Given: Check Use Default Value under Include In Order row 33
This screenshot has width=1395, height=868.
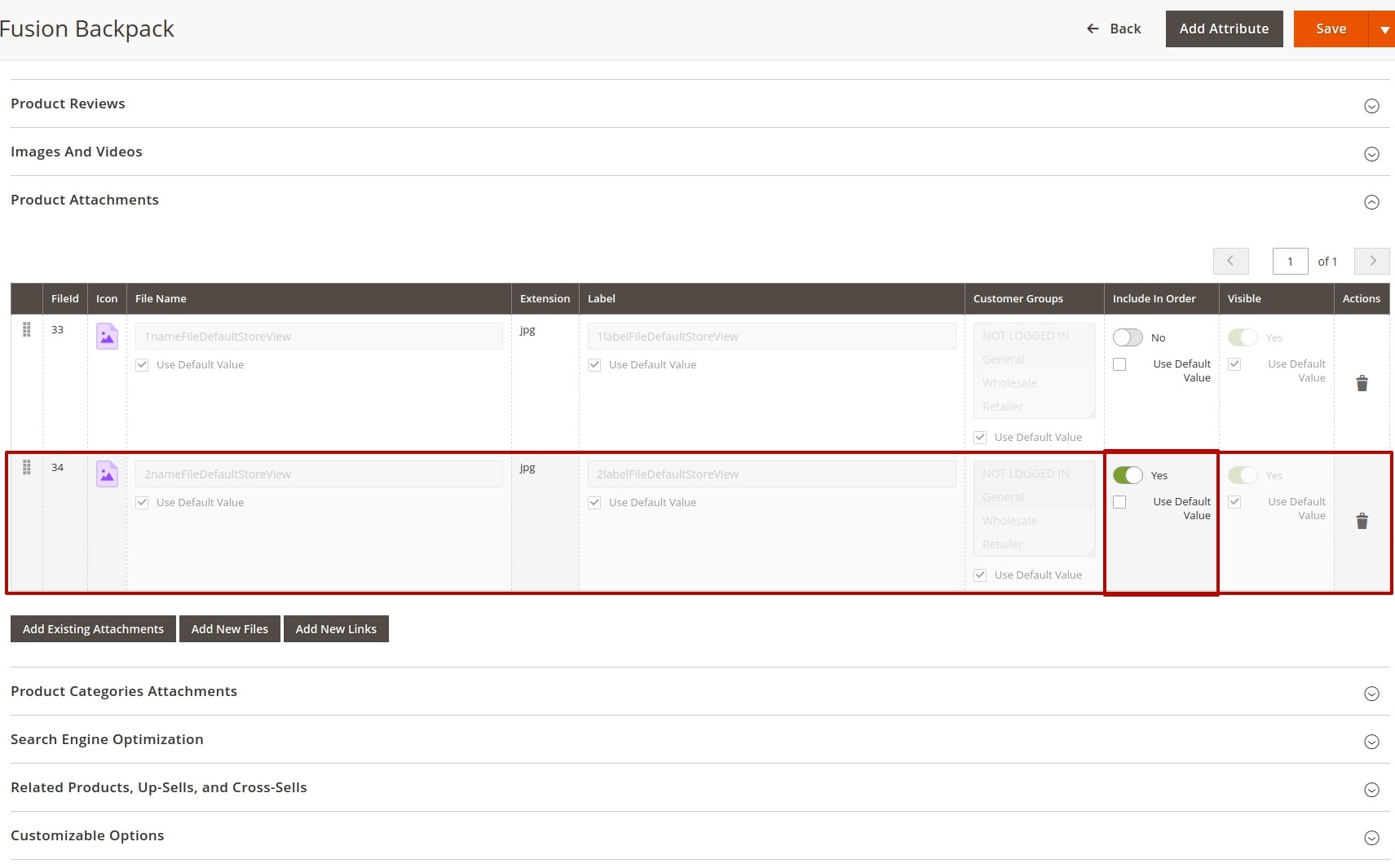Looking at the screenshot, I should pos(1119,364).
